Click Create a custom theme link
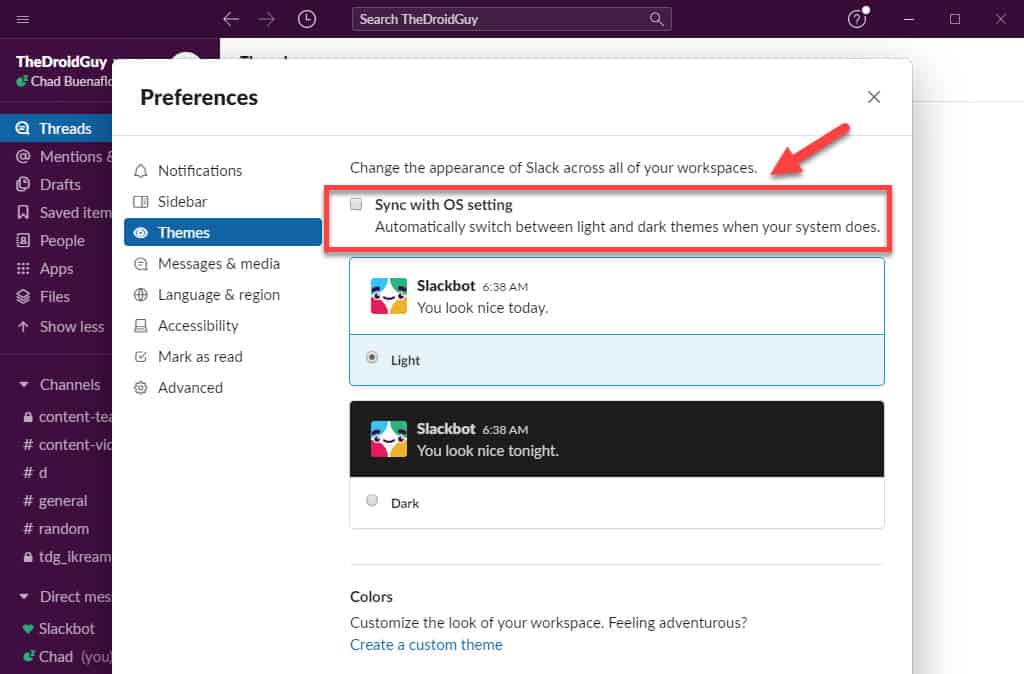 click(426, 645)
